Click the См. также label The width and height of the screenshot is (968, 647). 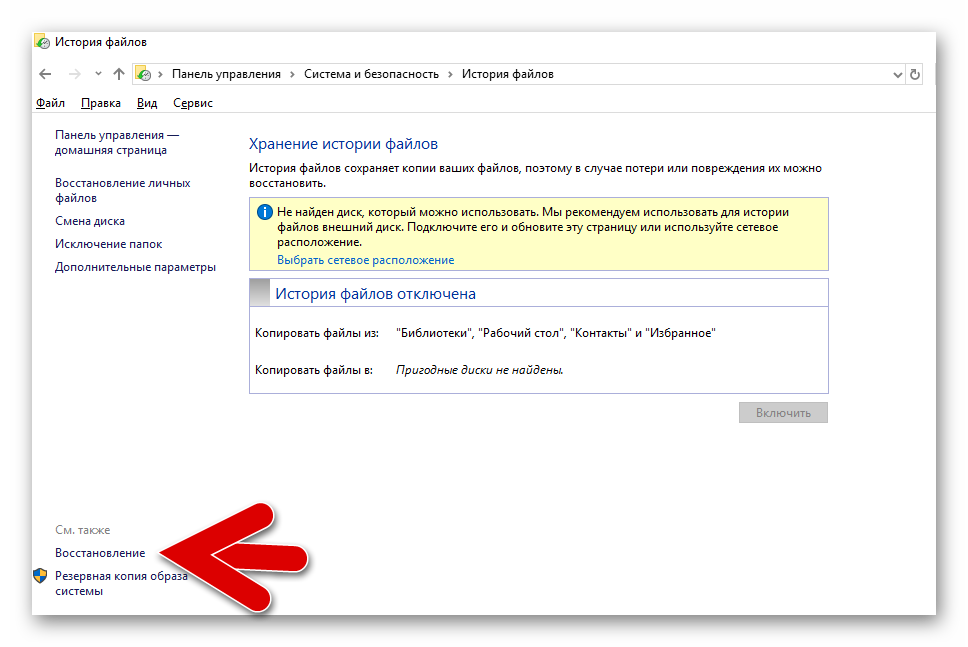pos(83,530)
